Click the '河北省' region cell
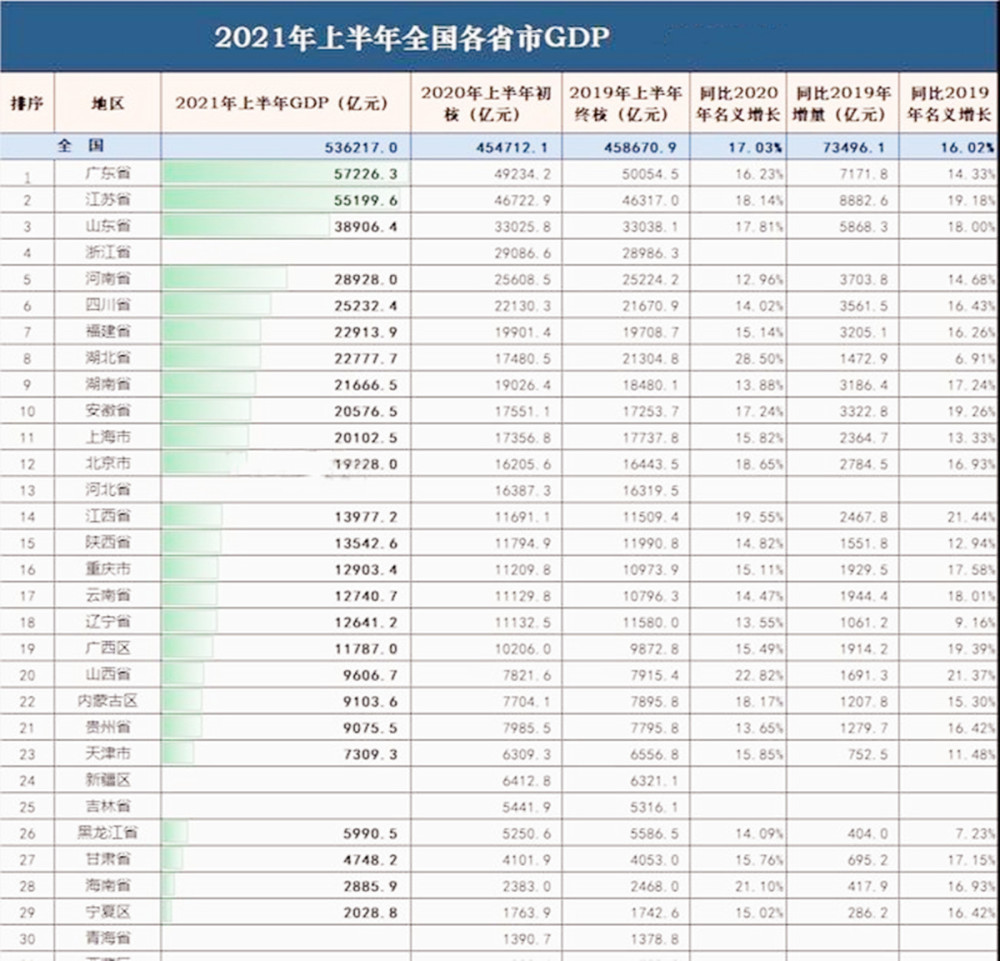This screenshot has height=961, width=1000. [108, 489]
